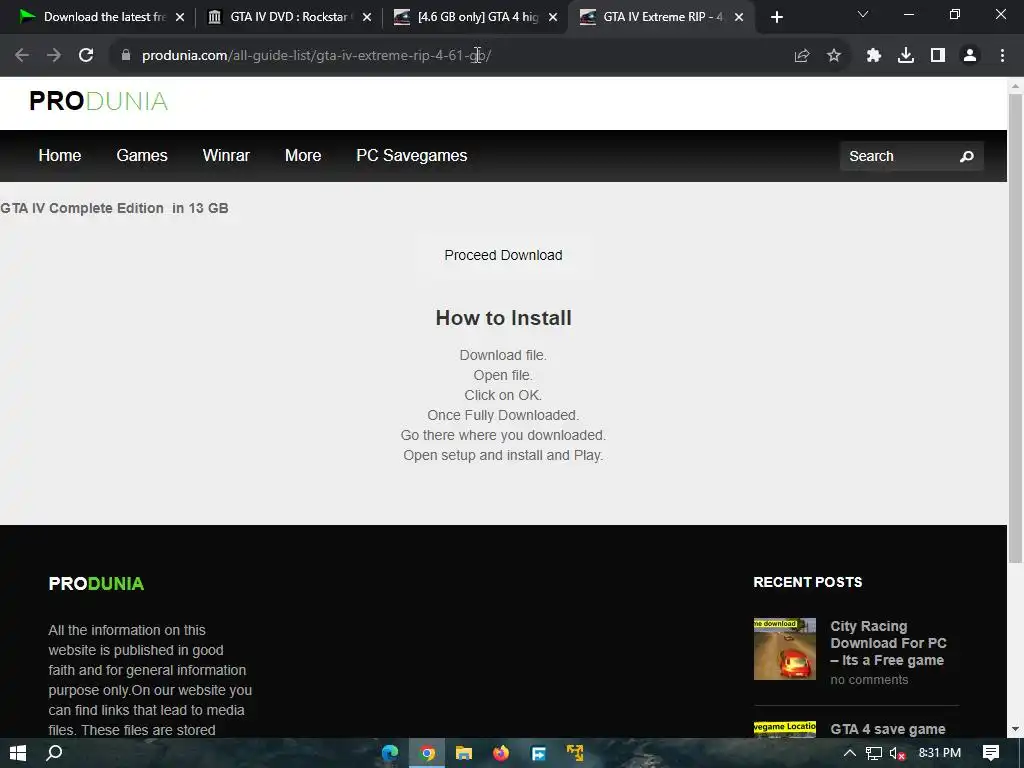Open the network tray icon
Screen dimensions: 1024x768
tap(874, 754)
